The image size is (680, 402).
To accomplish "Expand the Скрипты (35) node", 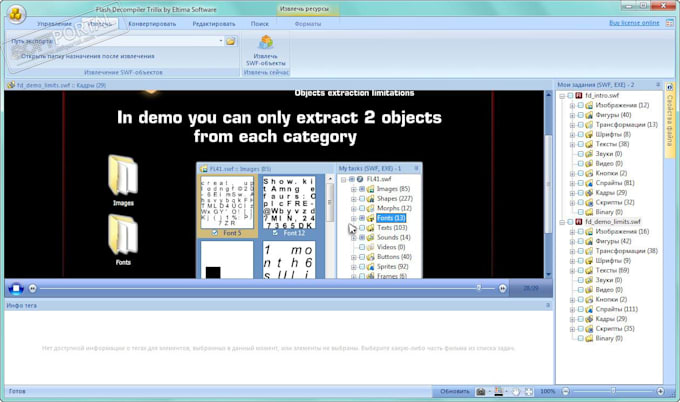I will coord(572,329).
